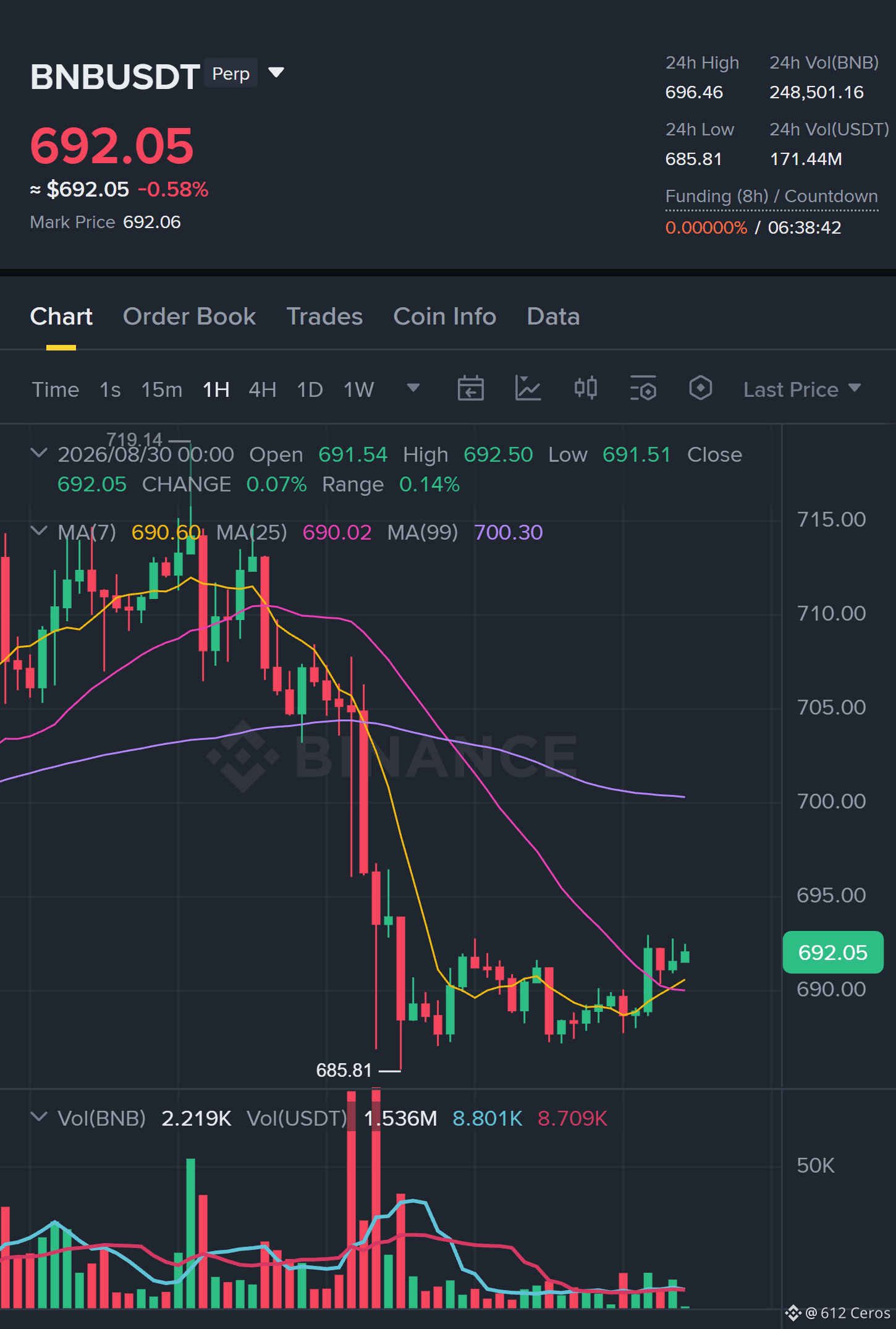This screenshot has height=1329, width=896.
Task: Click the 715.00 price axis label
Action: tap(831, 519)
